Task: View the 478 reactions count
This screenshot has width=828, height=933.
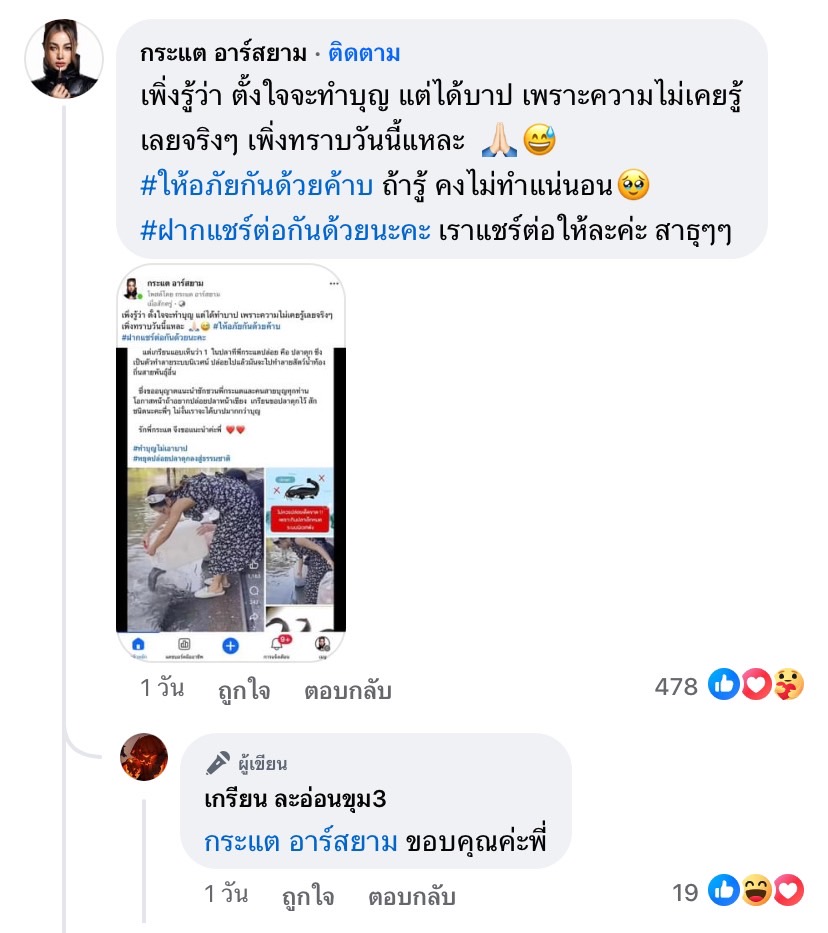Action: pos(676,686)
